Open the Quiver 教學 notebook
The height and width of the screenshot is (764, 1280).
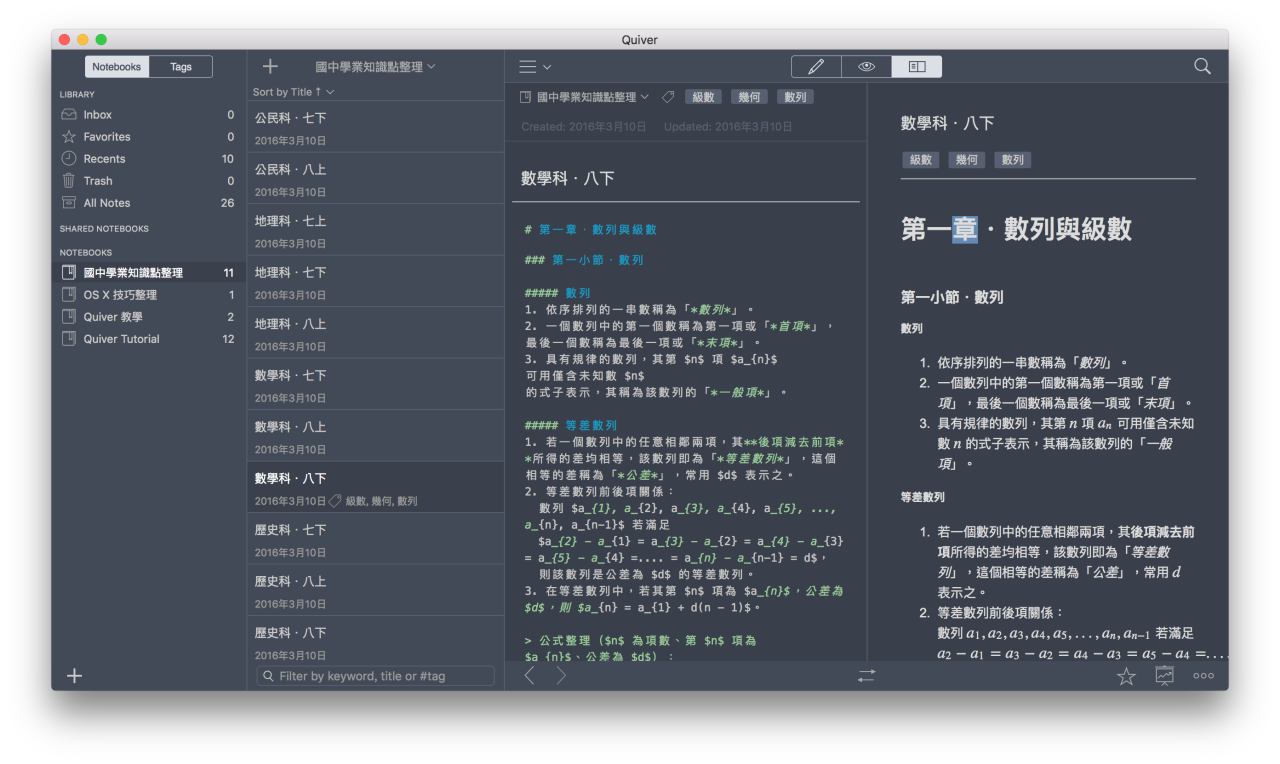pyautogui.click(x=148, y=317)
